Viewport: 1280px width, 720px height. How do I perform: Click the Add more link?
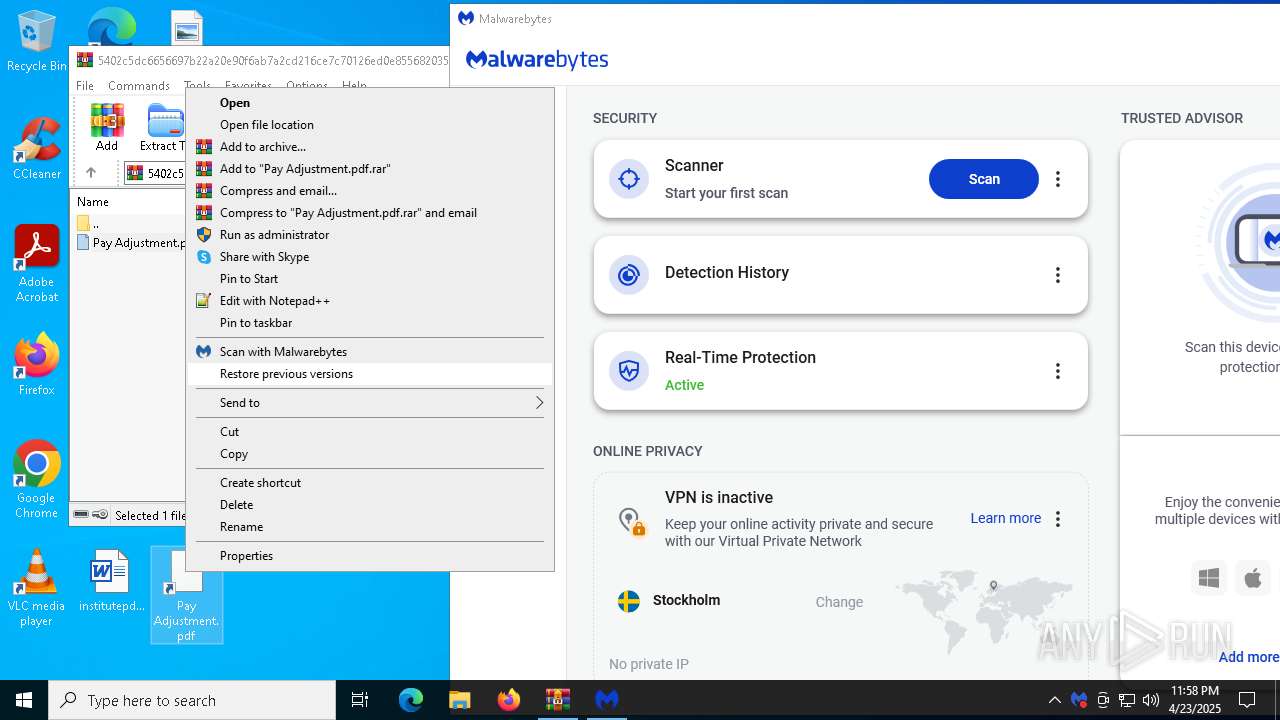click(x=1249, y=657)
